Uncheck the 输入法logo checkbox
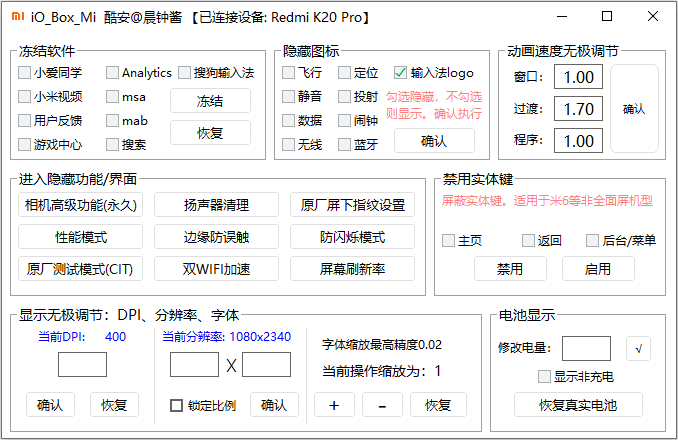This screenshot has height=440, width=678. 400,72
